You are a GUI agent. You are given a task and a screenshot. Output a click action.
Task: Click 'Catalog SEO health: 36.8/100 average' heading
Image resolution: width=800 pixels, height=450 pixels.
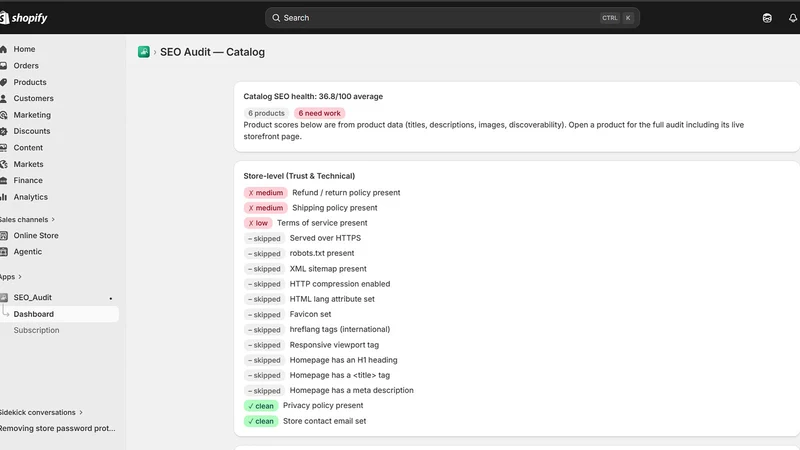coord(313,96)
